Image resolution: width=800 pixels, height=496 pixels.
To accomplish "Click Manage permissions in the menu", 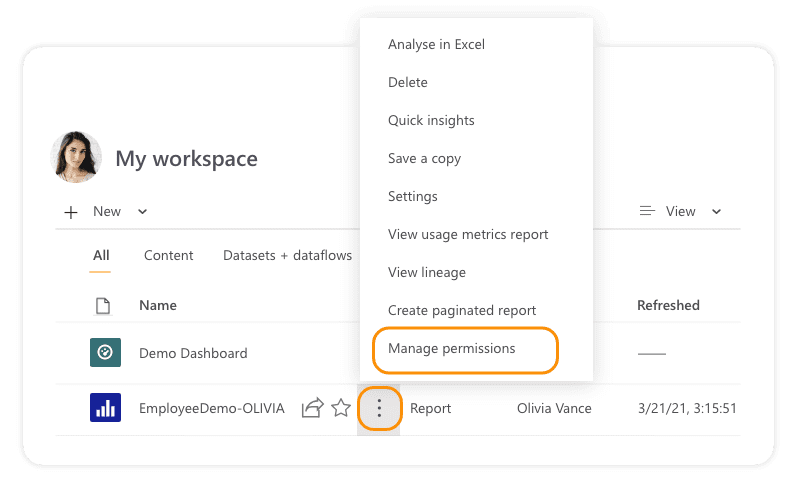I will tap(452, 349).
